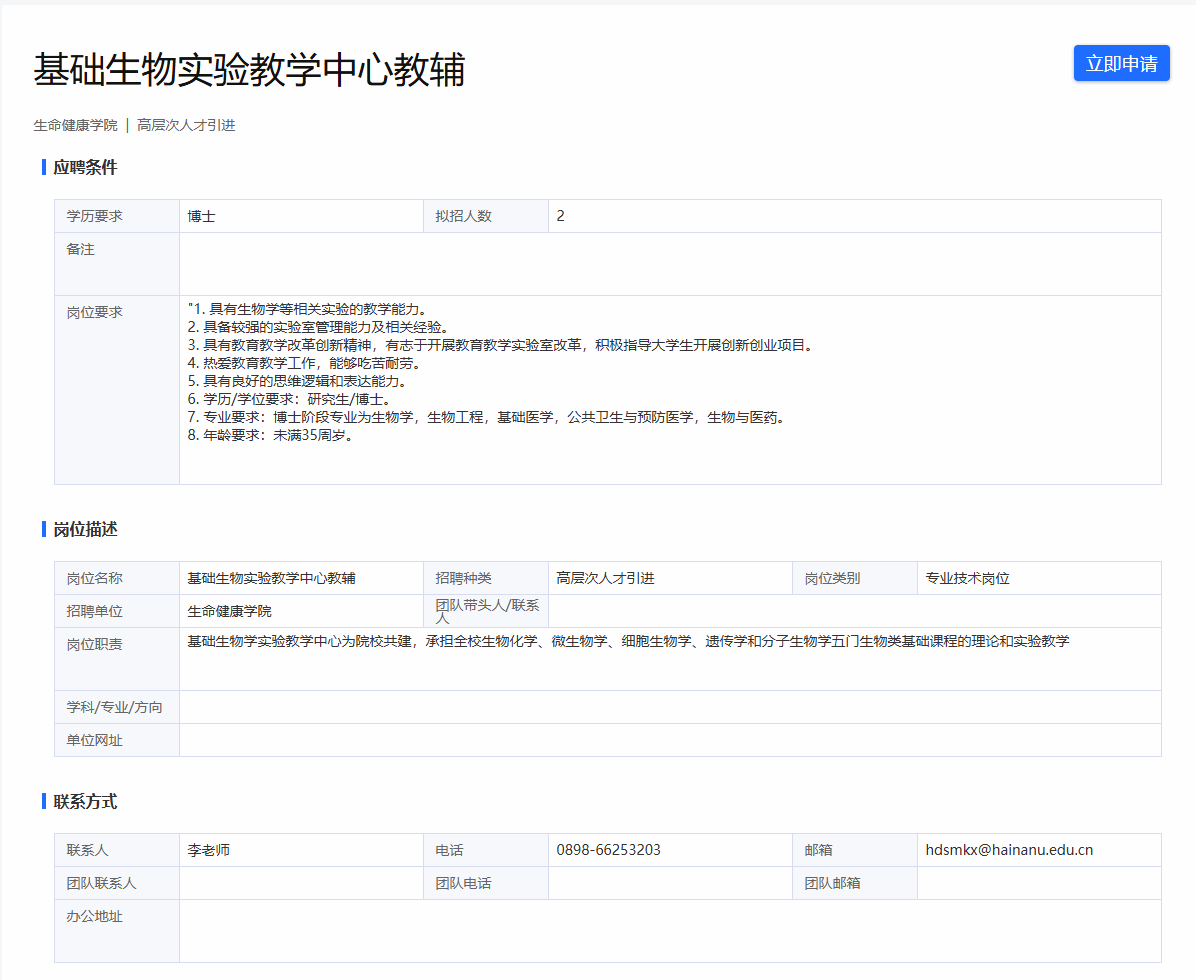Click the 岗位职责 description text
The height and width of the screenshot is (980, 1196).
(628, 641)
